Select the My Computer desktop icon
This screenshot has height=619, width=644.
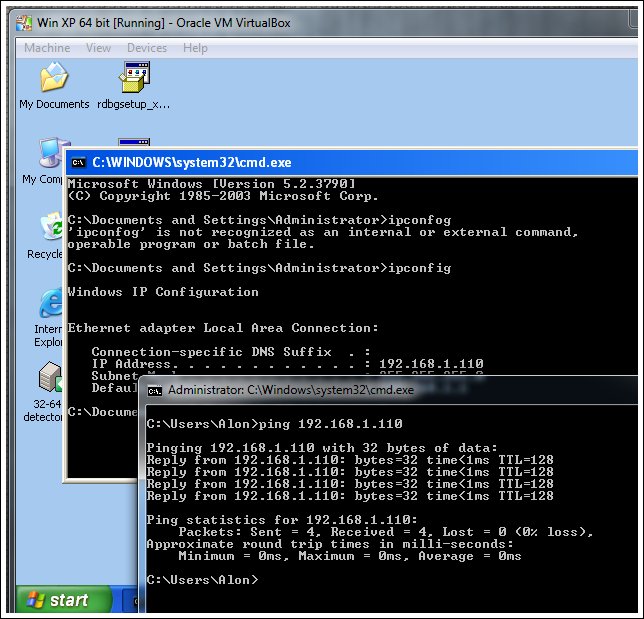(45, 161)
